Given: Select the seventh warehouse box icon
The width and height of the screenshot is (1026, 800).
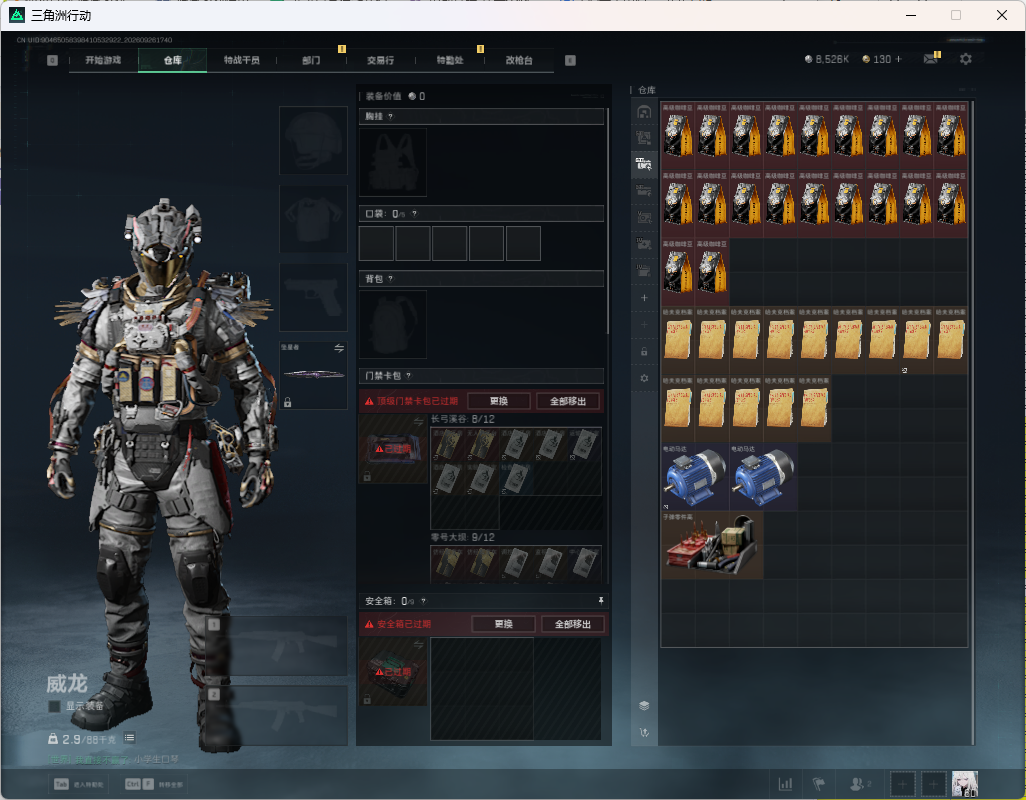Looking at the screenshot, I should coord(644,271).
